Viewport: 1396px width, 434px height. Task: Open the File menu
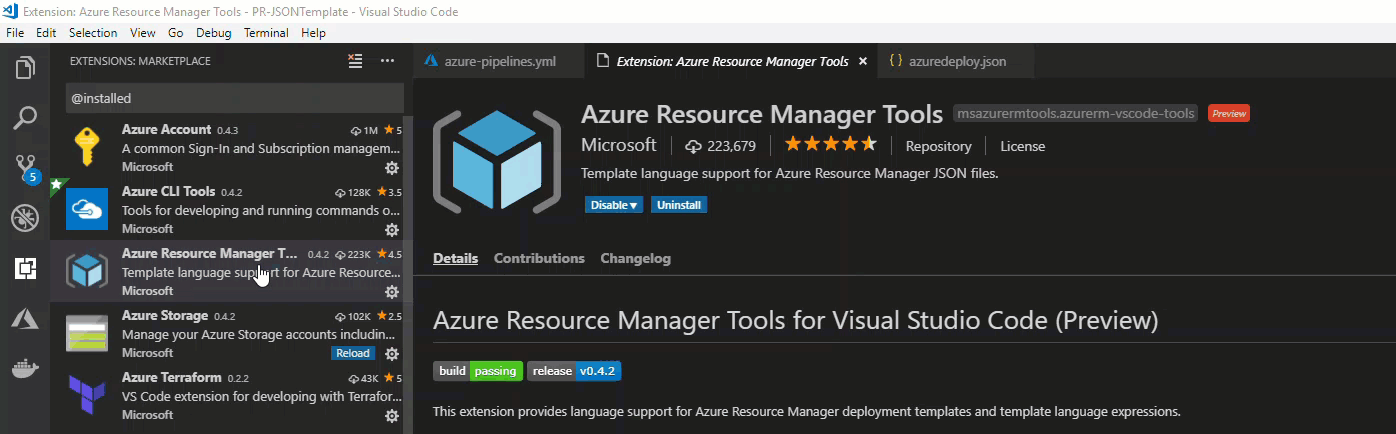(15, 33)
